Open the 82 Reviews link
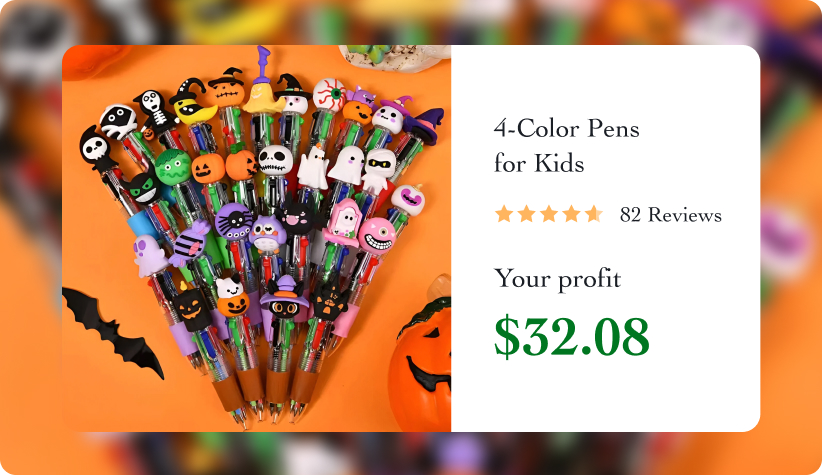Viewport: 822px width, 475px height. coord(670,215)
